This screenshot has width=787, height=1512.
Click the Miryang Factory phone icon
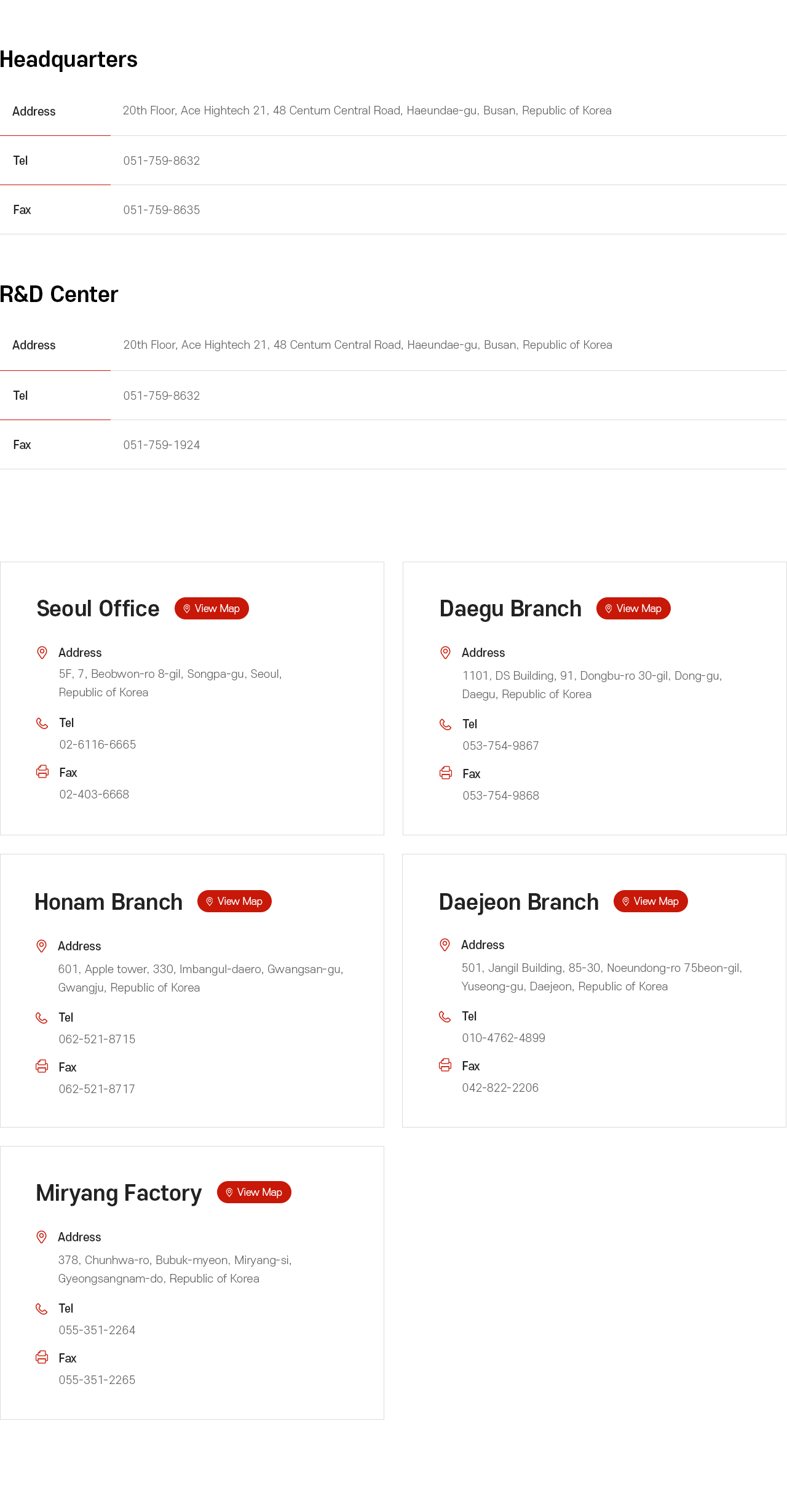[42, 1309]
